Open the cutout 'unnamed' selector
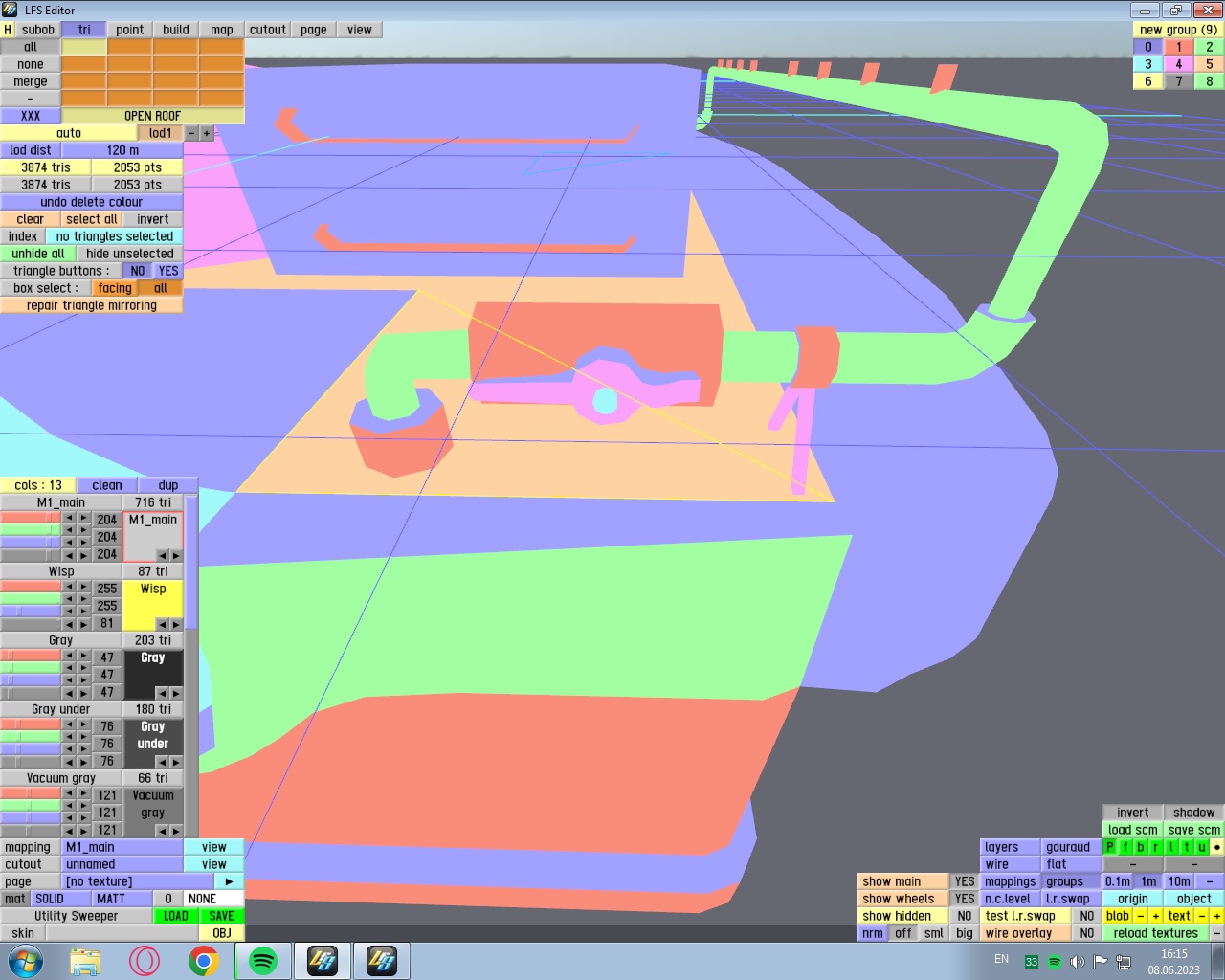 coord(122,864)
